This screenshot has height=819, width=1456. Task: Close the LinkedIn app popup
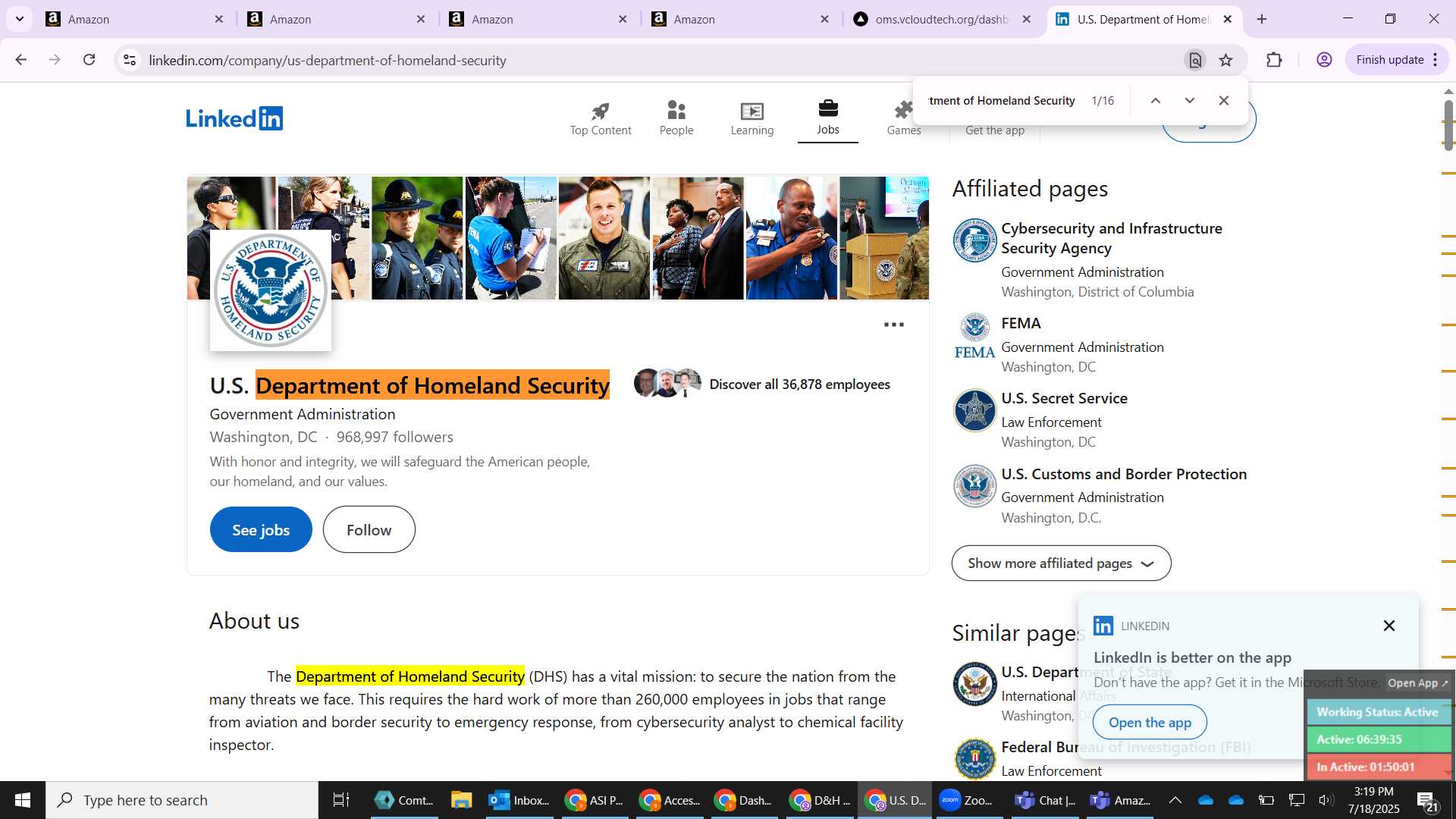pos(1389,626)
